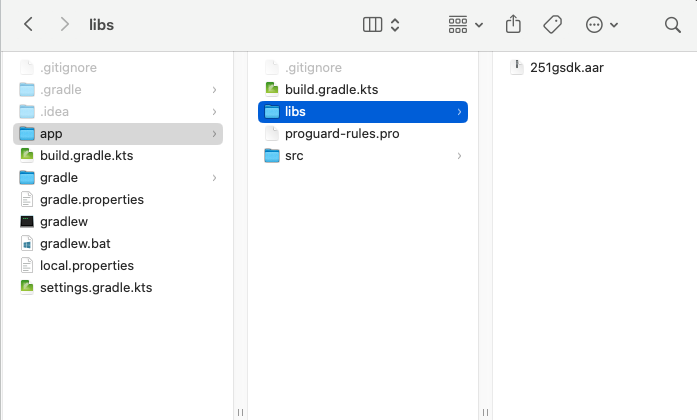Select the 251gsdk.aar file icon

tap(517, 68)
